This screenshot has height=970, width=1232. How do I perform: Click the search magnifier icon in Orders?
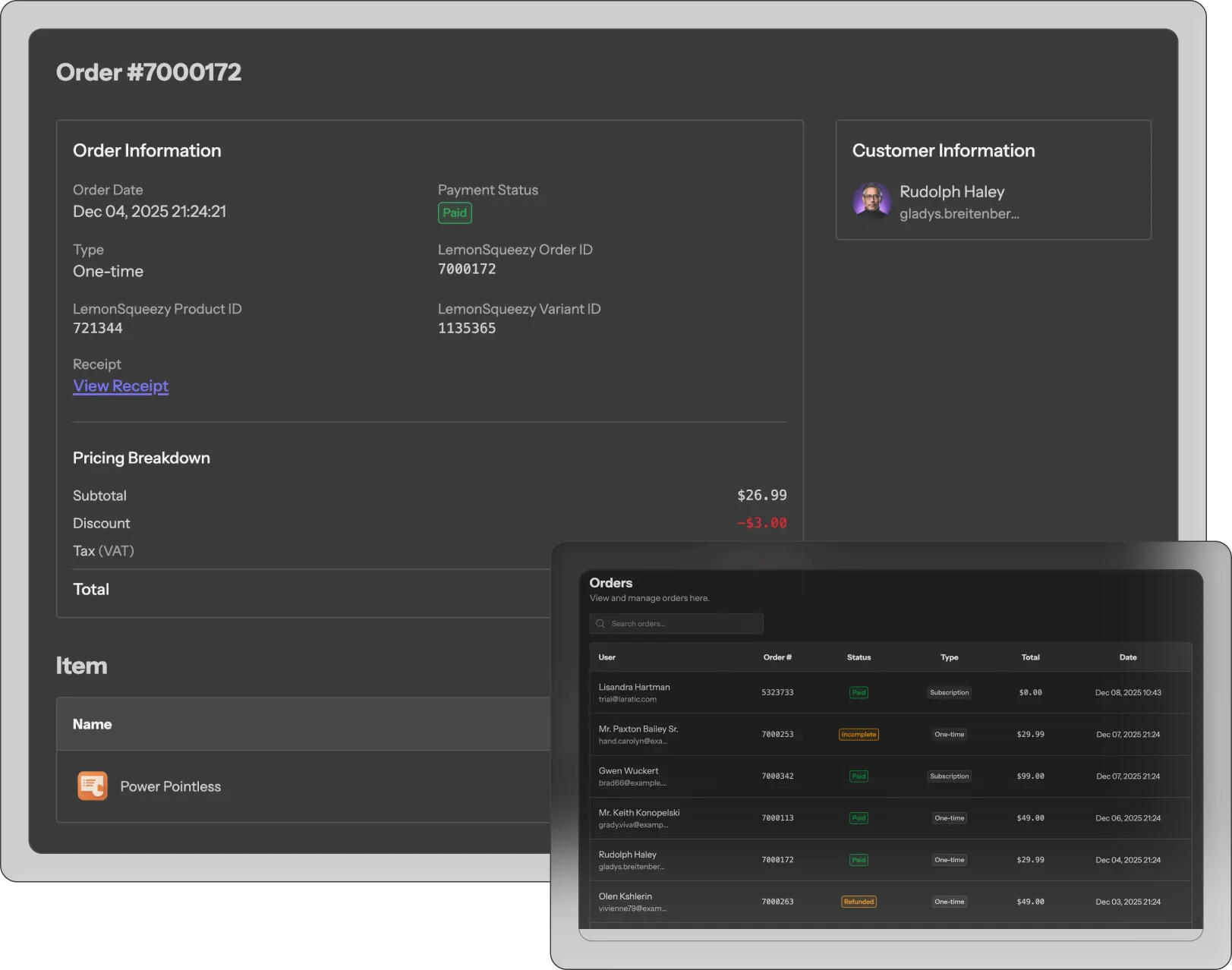(x=600, y=624)
